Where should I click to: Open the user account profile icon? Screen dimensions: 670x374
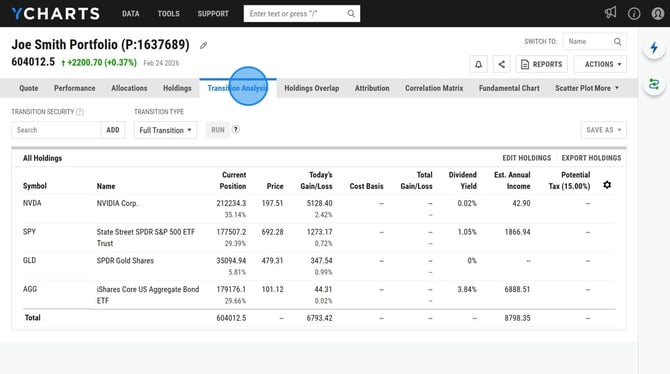(657, 14)
